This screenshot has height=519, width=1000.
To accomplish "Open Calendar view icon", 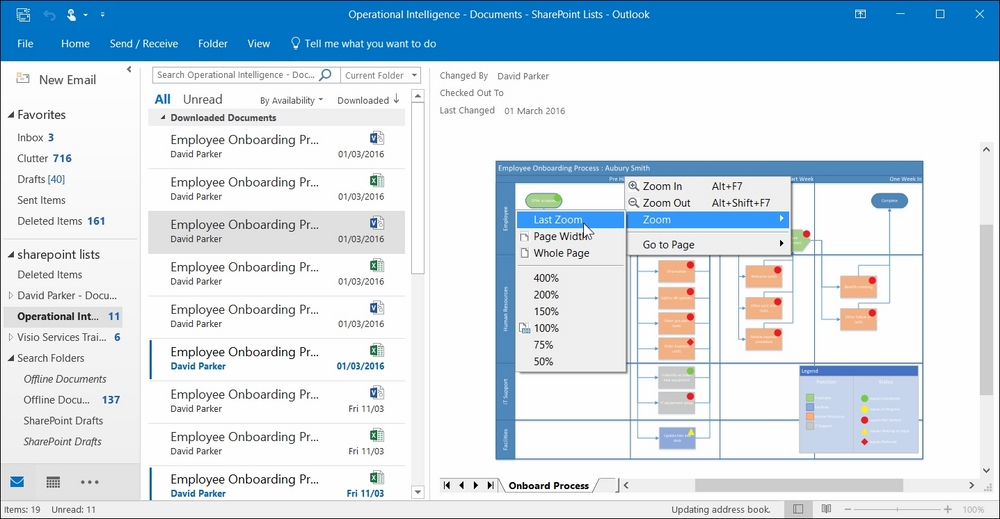I will tap(54, 482).
